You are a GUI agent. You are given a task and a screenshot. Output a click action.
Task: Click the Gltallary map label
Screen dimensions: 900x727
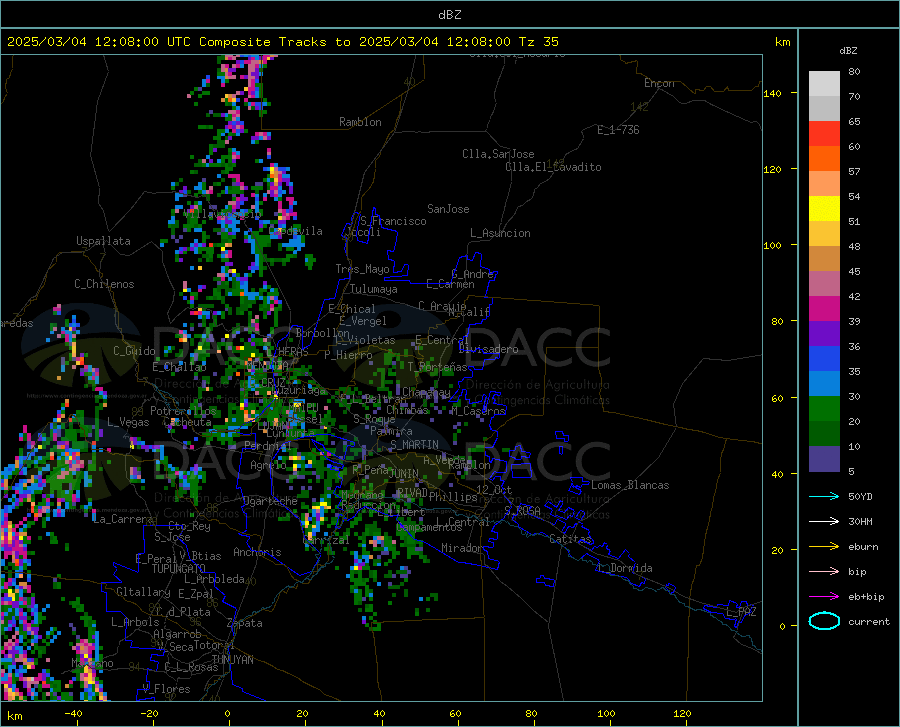(143, 592)
